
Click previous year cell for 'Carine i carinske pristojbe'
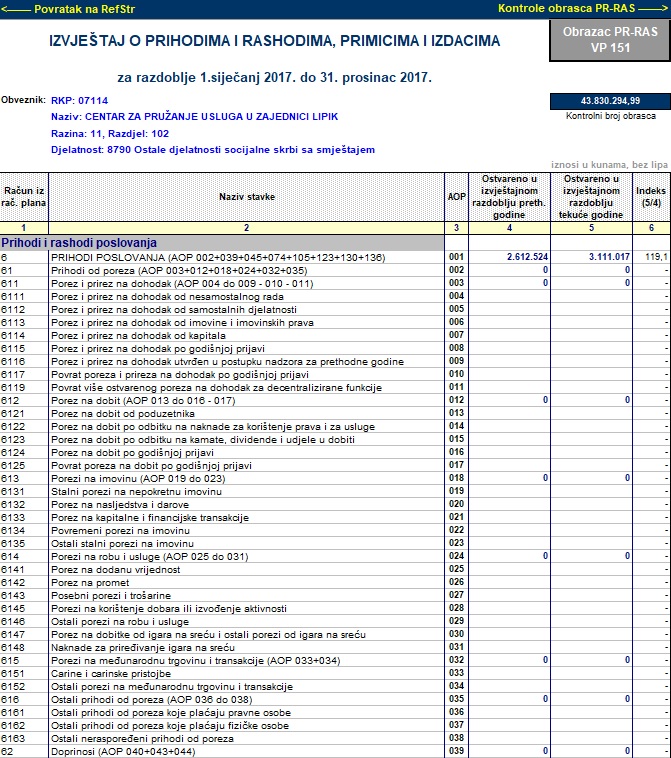point(510,673)
